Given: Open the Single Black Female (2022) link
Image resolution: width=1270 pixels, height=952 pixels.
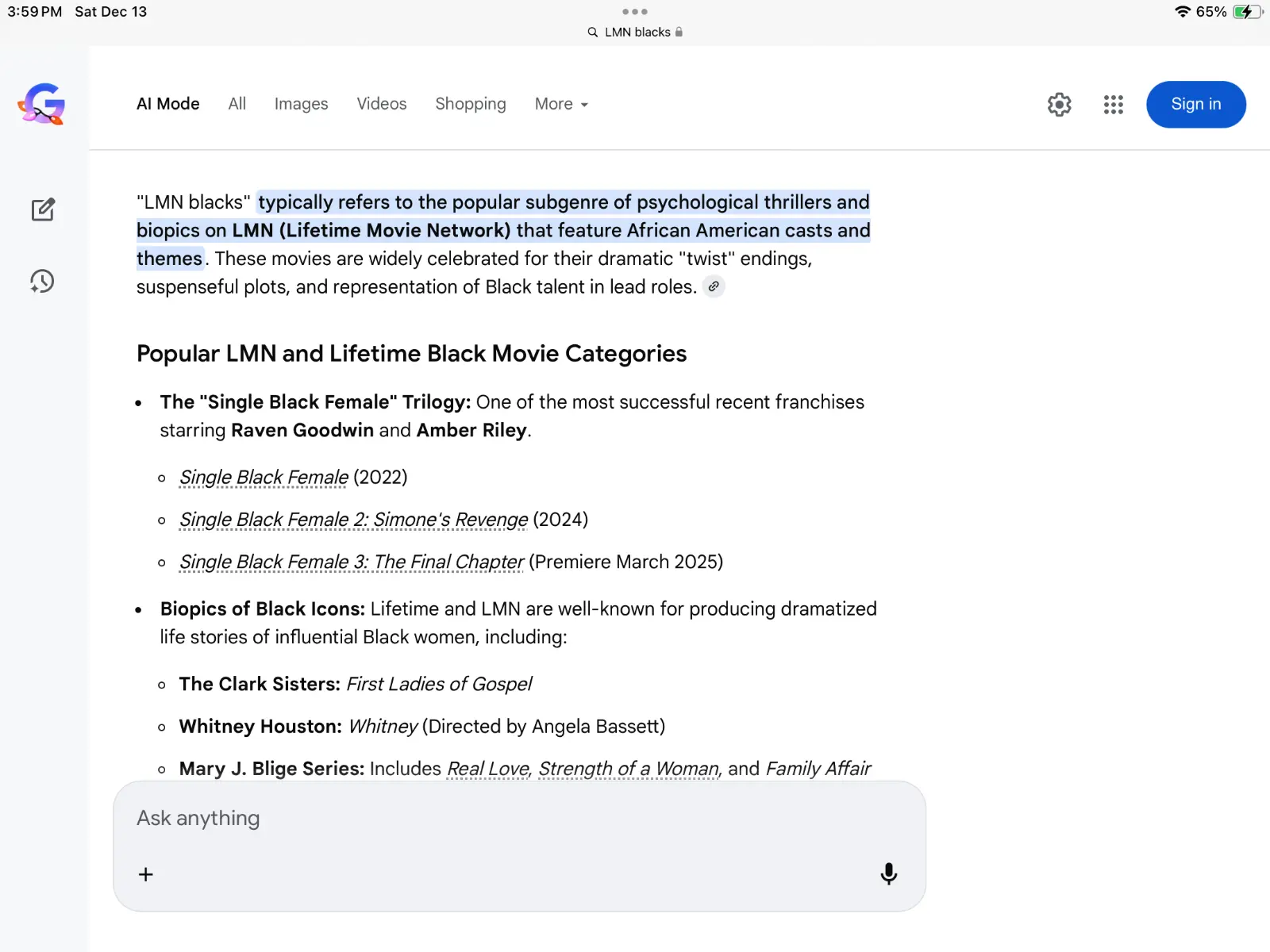Looking at the screenshot, I should point(264,477).
